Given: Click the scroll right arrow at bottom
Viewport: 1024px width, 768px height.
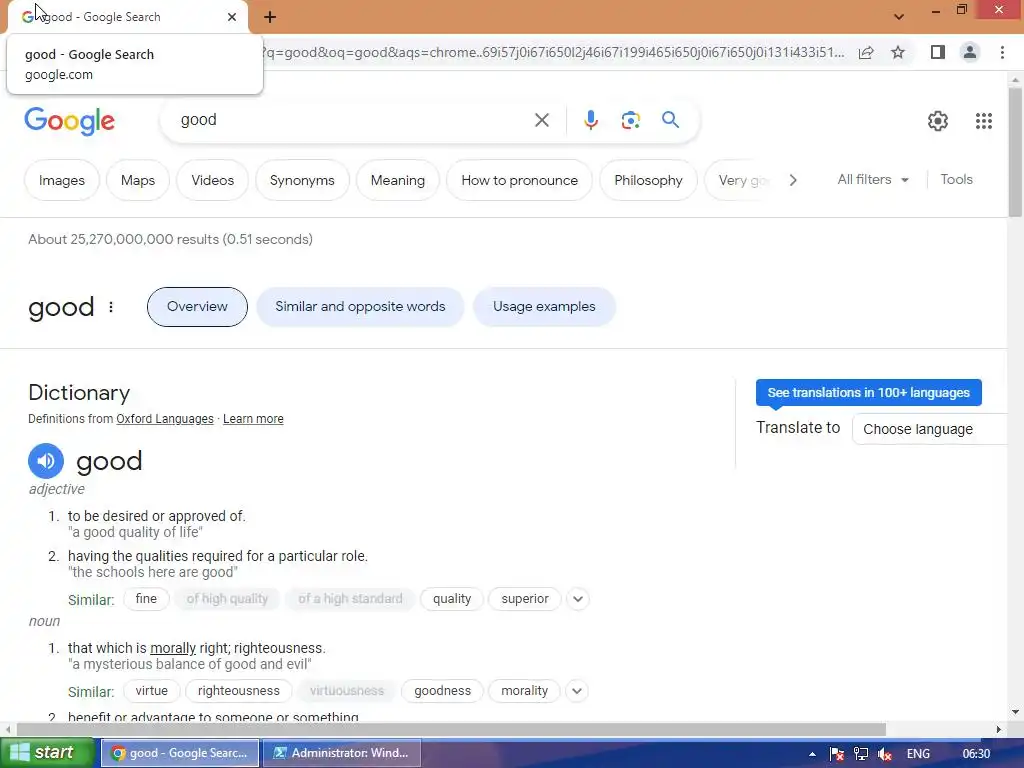Looking at the screenshot, I should [x=999, y=729].
